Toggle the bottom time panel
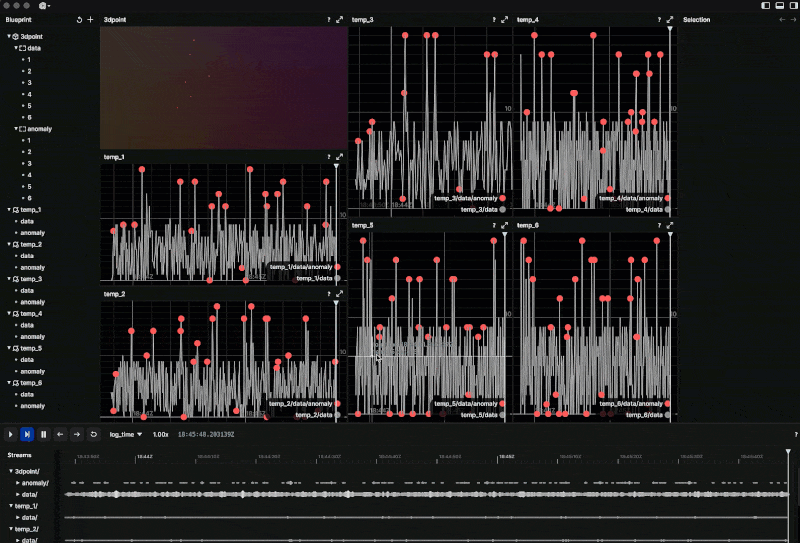This screenshot has height=543, width=800. 779,6
